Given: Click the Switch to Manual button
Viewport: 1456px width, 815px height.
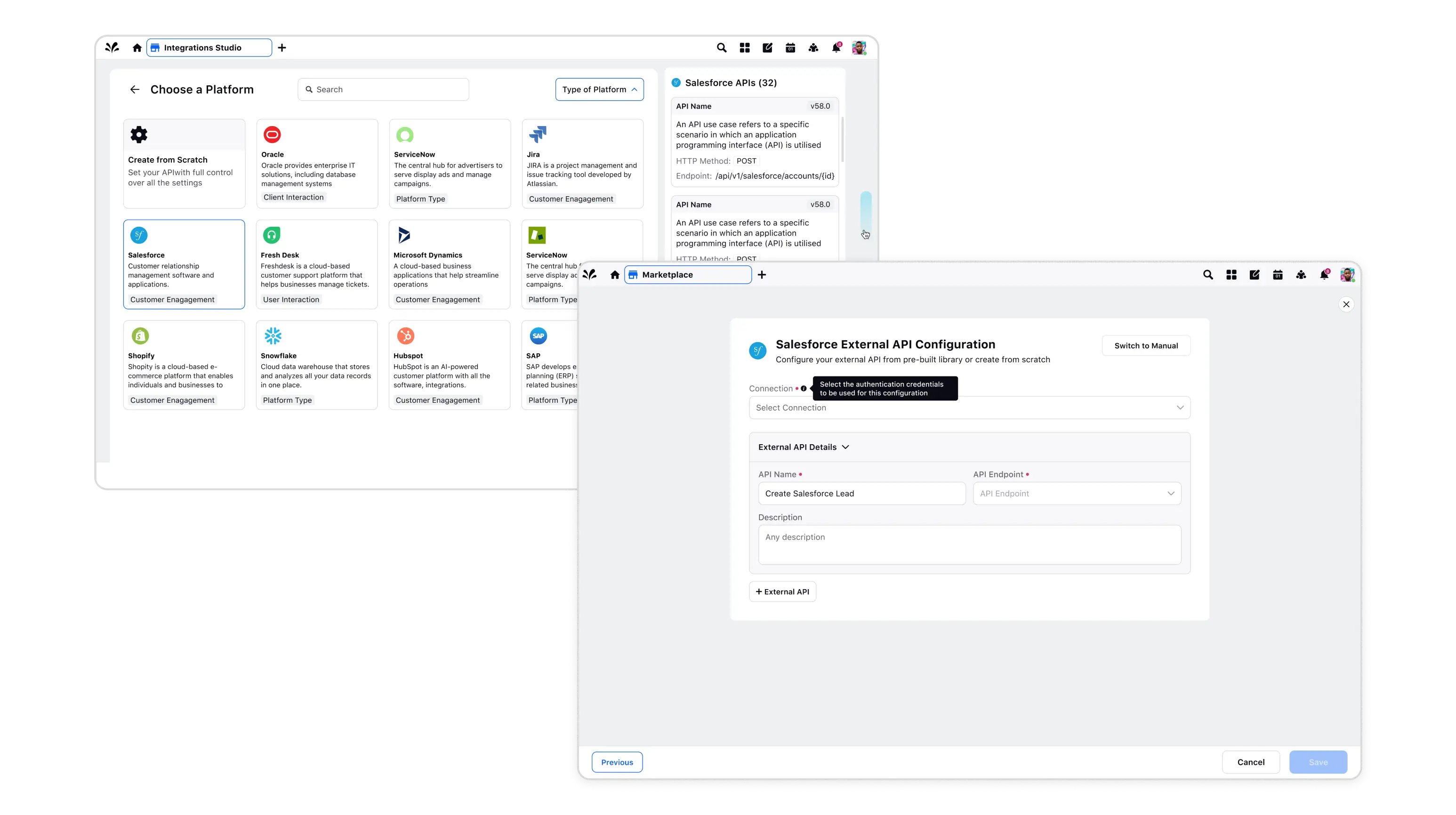Looking at the screenshot, I should (1146, 346).
